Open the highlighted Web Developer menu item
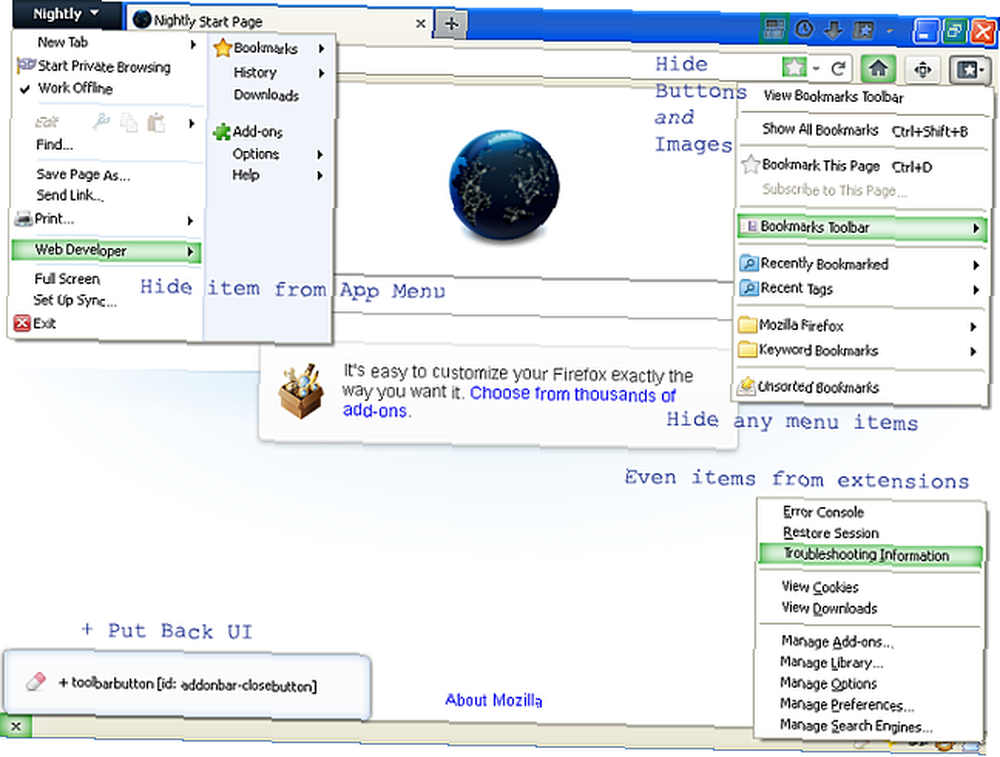 coord(106,250)
